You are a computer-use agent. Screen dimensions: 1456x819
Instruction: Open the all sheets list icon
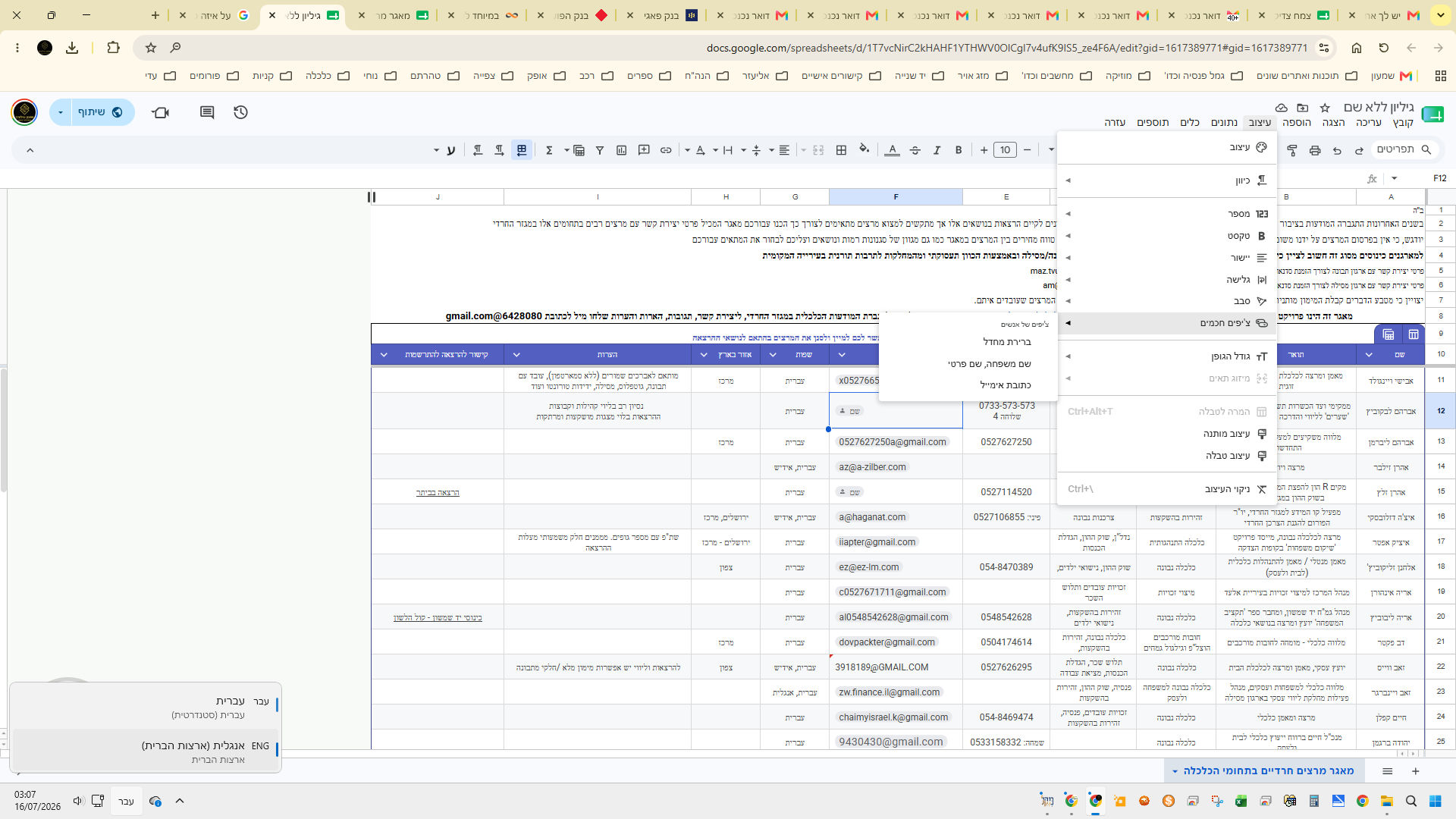(x=1387, y=771)
